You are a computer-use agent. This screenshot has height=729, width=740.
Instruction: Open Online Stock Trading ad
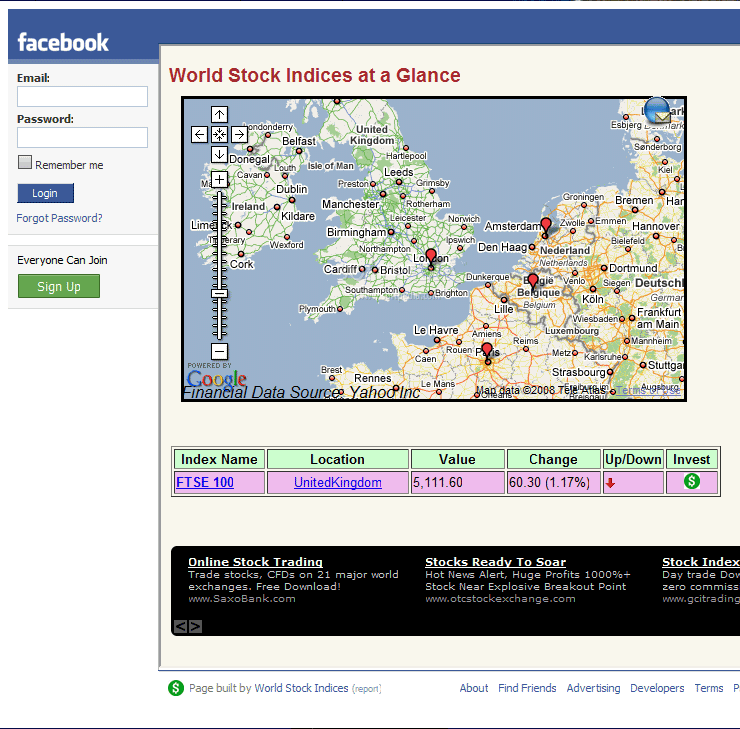tap(255, 561)
